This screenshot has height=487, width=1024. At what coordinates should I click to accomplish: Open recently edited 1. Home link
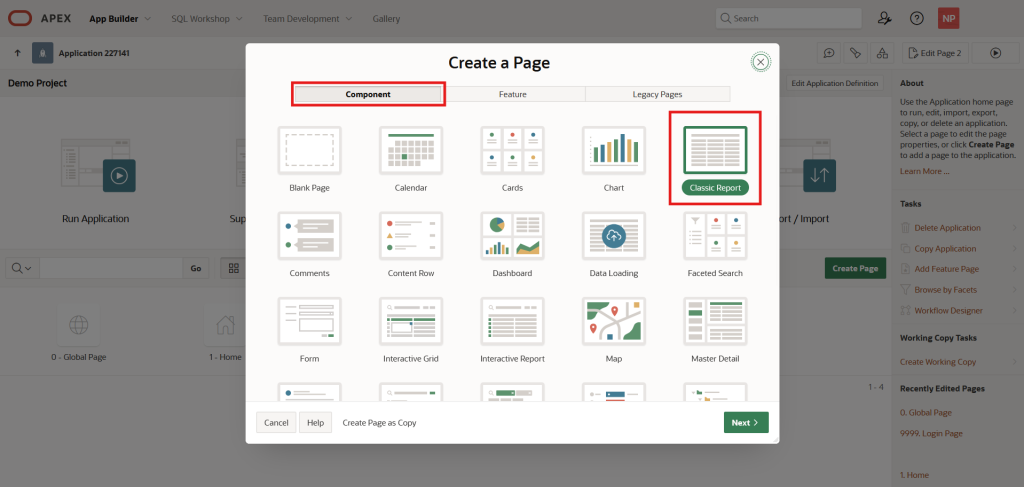pyautogui.click(x=914, y=475)
